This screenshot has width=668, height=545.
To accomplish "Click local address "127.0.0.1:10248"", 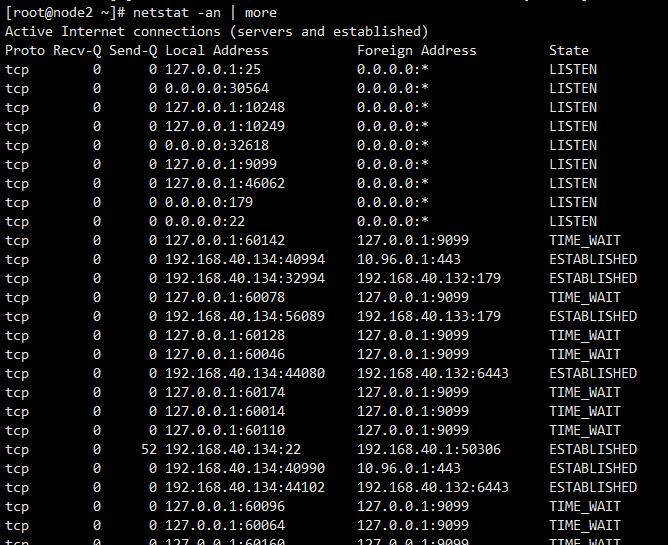I will pyautogui.click(x=225, y=107).
